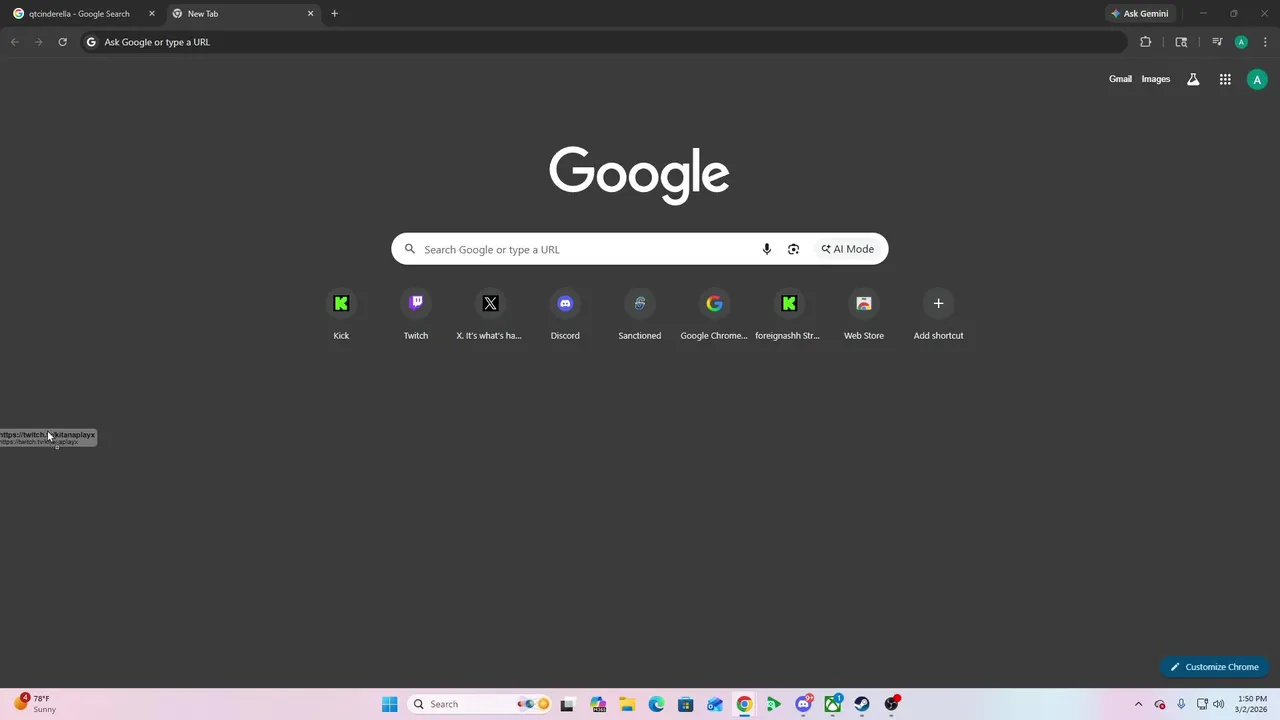Open the media controls icon
The height and width of the screenshot is (720, 1280).
tap(1217, 42)
